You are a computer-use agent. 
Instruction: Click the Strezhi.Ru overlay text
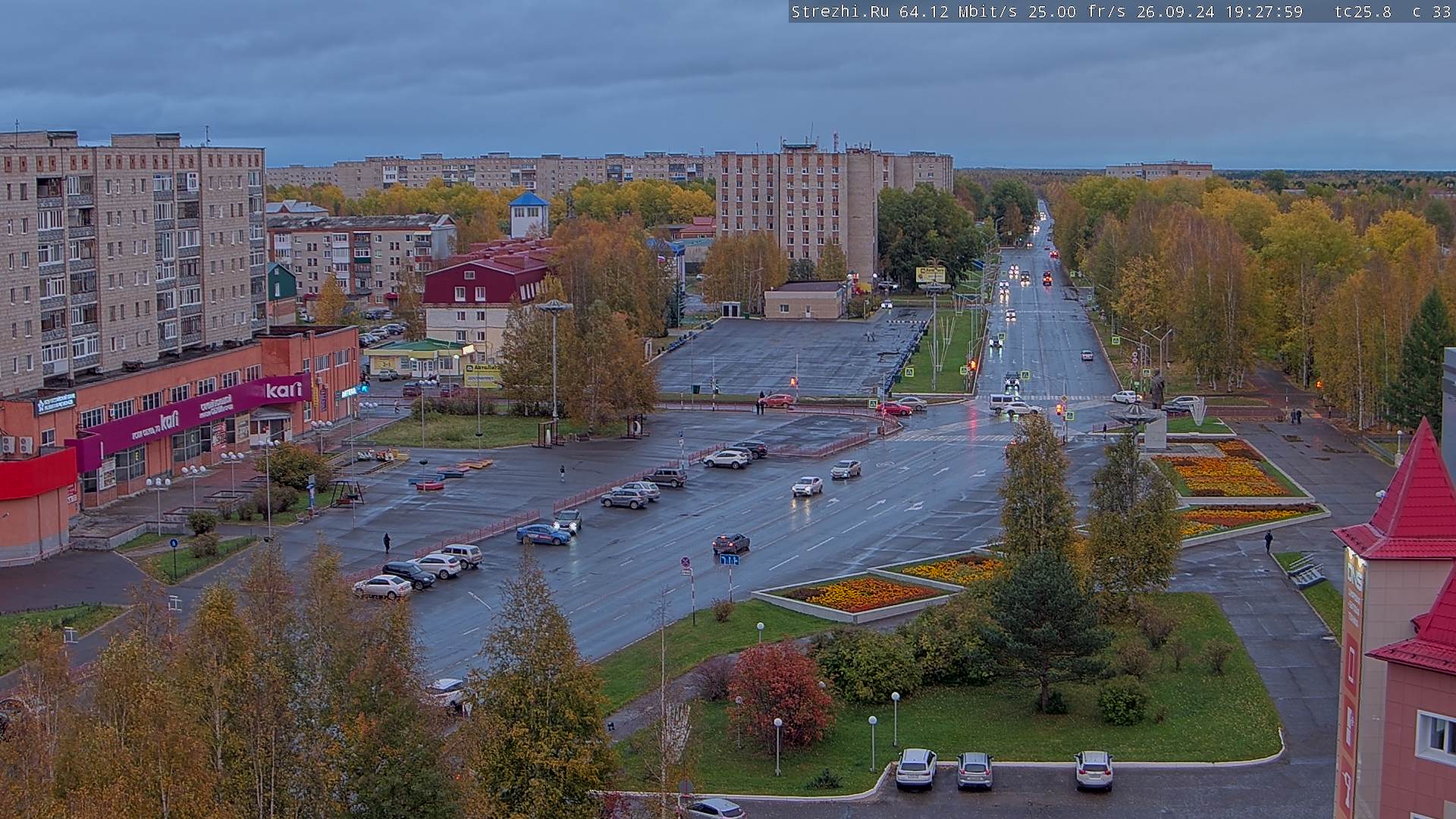[x=840, y=11]
